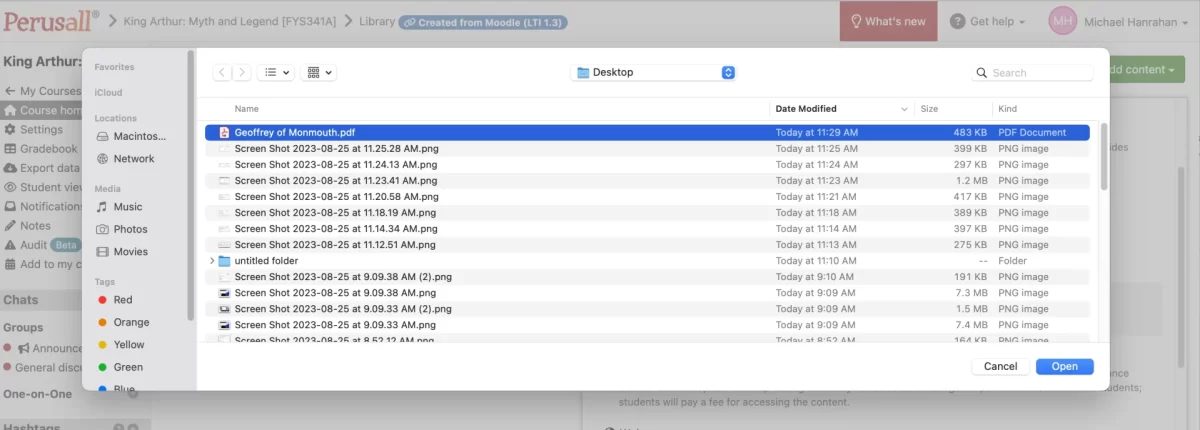Click the Cancel button
Image resolution: width=1200 pixels, height=430 pixels.
pyautogui.click(x=1000, y=366)
